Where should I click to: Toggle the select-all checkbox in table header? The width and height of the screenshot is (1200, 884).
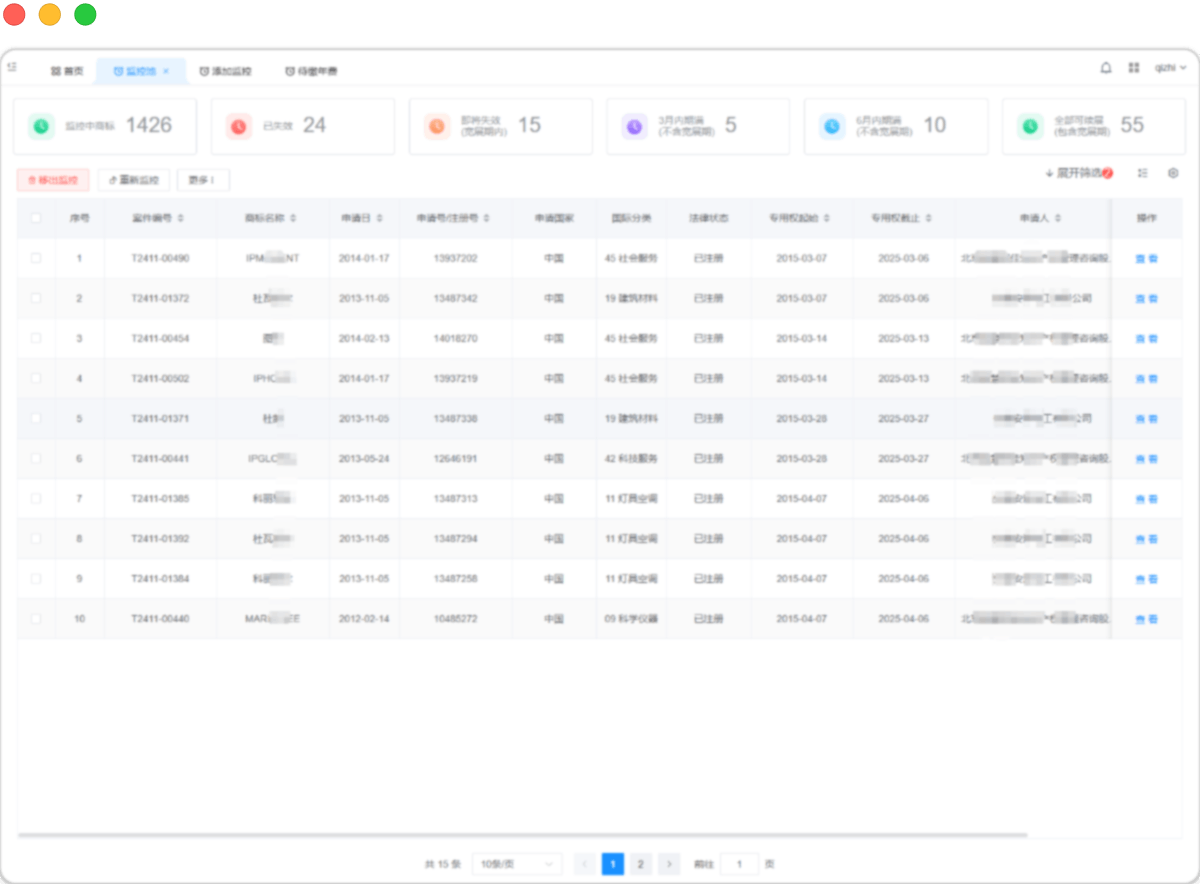tap(36, 218)
